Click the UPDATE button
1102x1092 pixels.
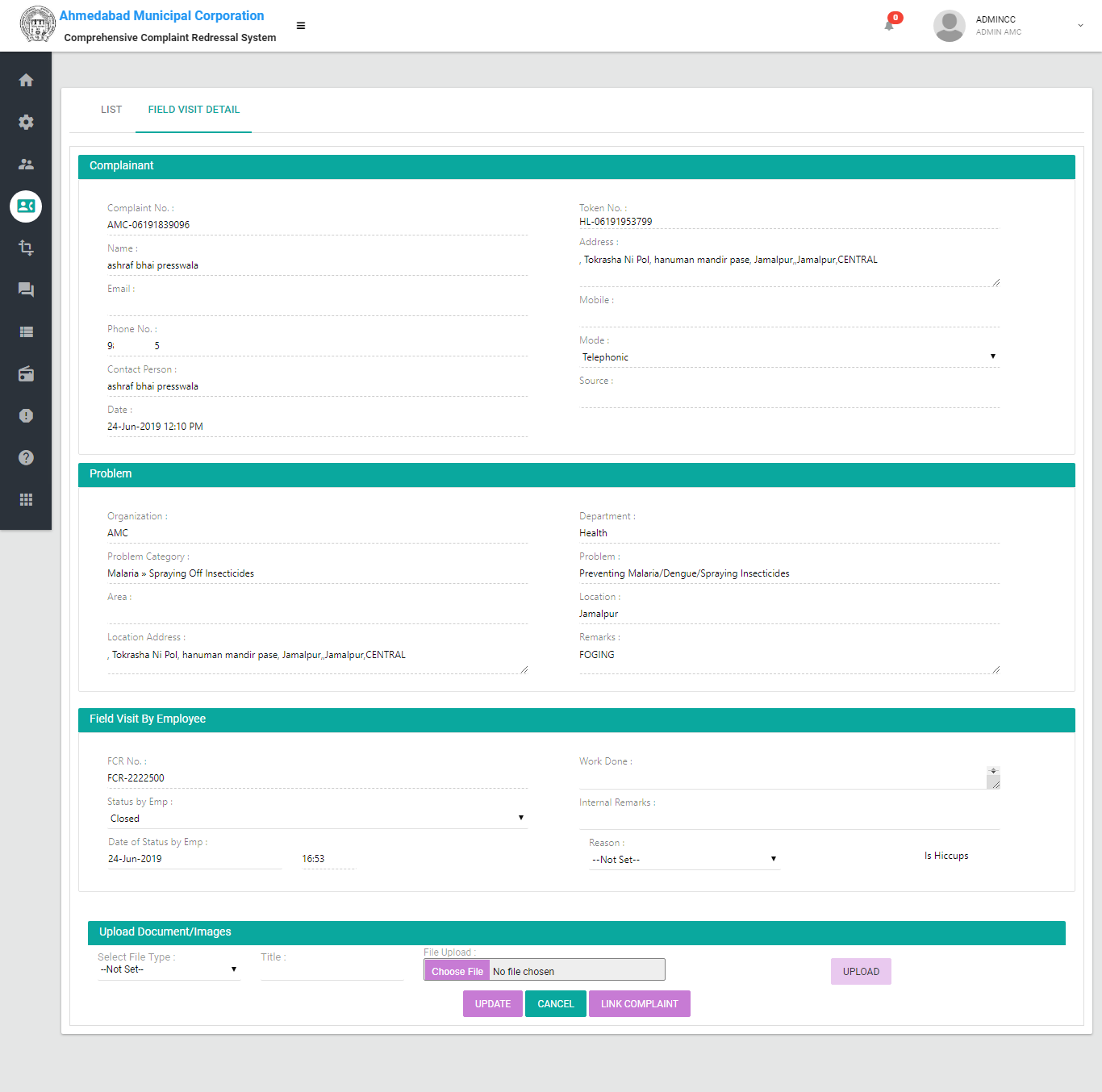493,1004
